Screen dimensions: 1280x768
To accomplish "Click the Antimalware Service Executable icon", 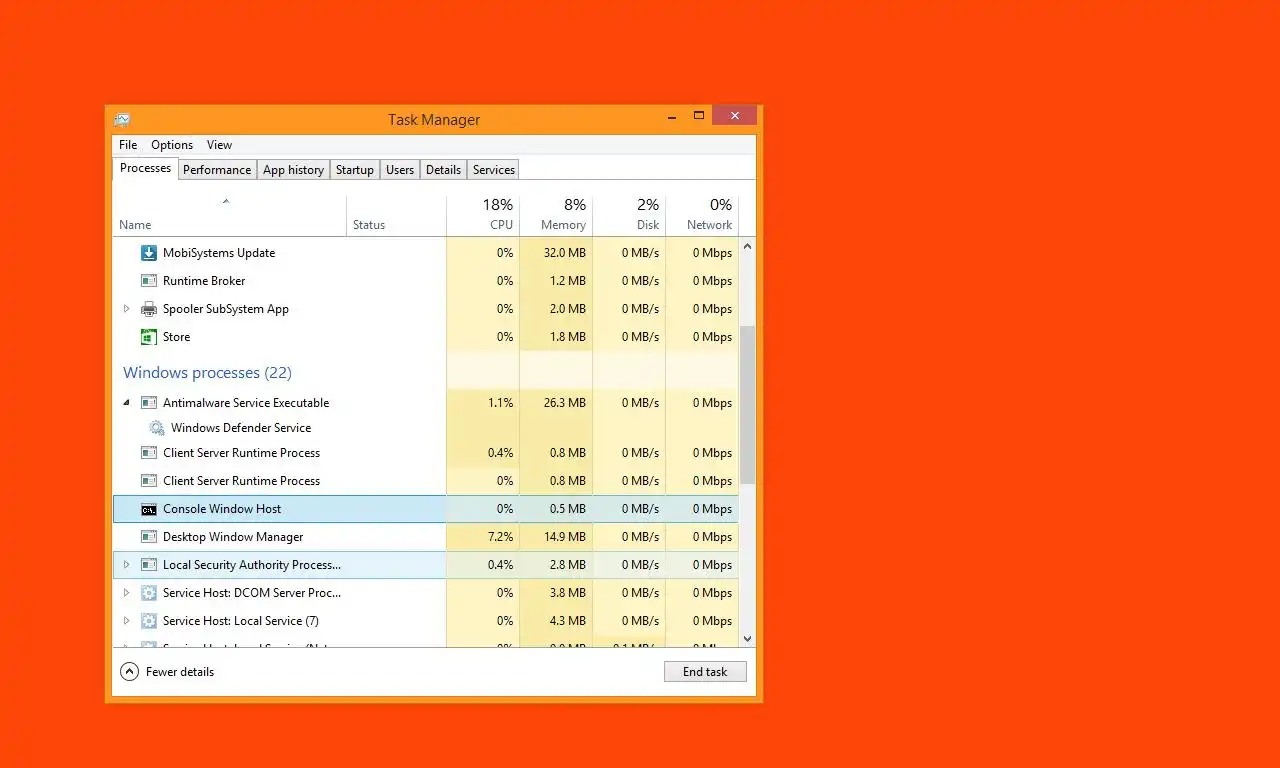I will click(x=149, y=403).
